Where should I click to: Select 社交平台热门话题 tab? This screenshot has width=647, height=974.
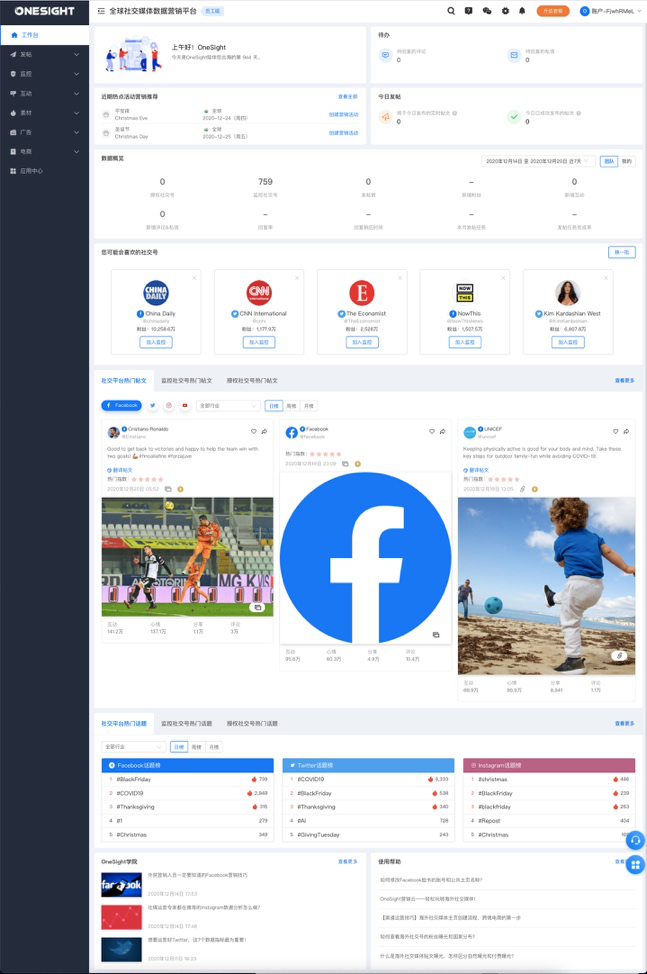point(124,724)
